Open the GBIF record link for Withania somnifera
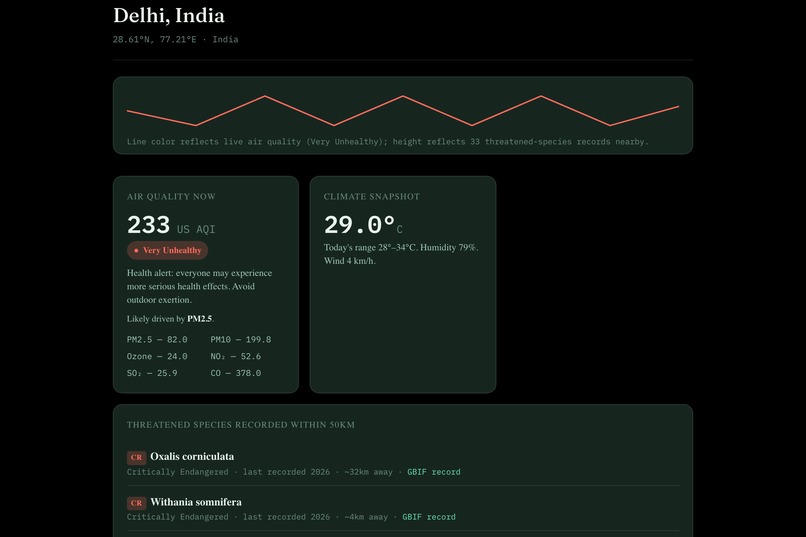Screen dimensions: 806x537 click(x=429, y=517)
